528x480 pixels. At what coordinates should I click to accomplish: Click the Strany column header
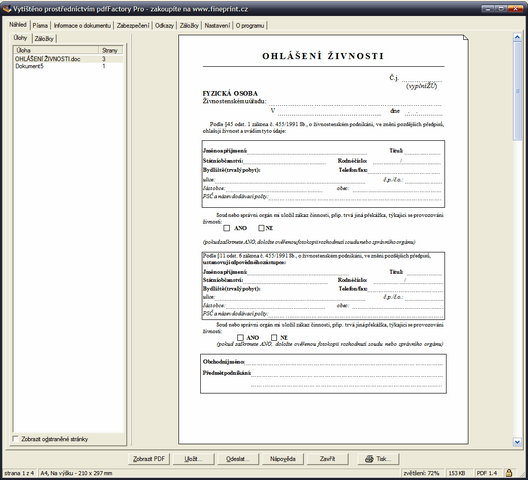click(x=110, y=50)
